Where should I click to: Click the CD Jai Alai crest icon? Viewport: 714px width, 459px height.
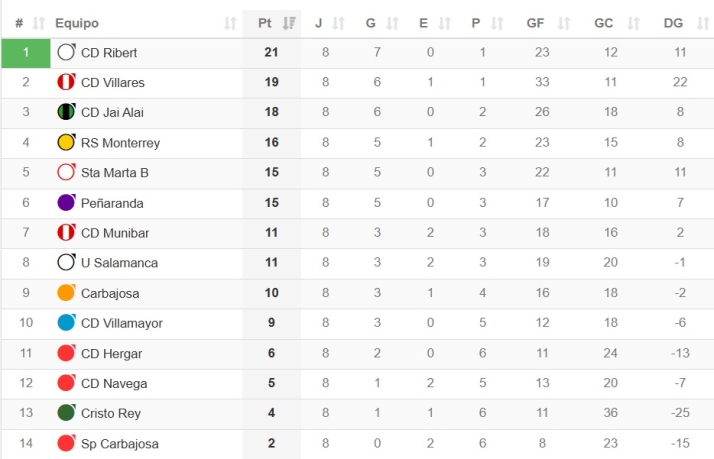(66, 112)
